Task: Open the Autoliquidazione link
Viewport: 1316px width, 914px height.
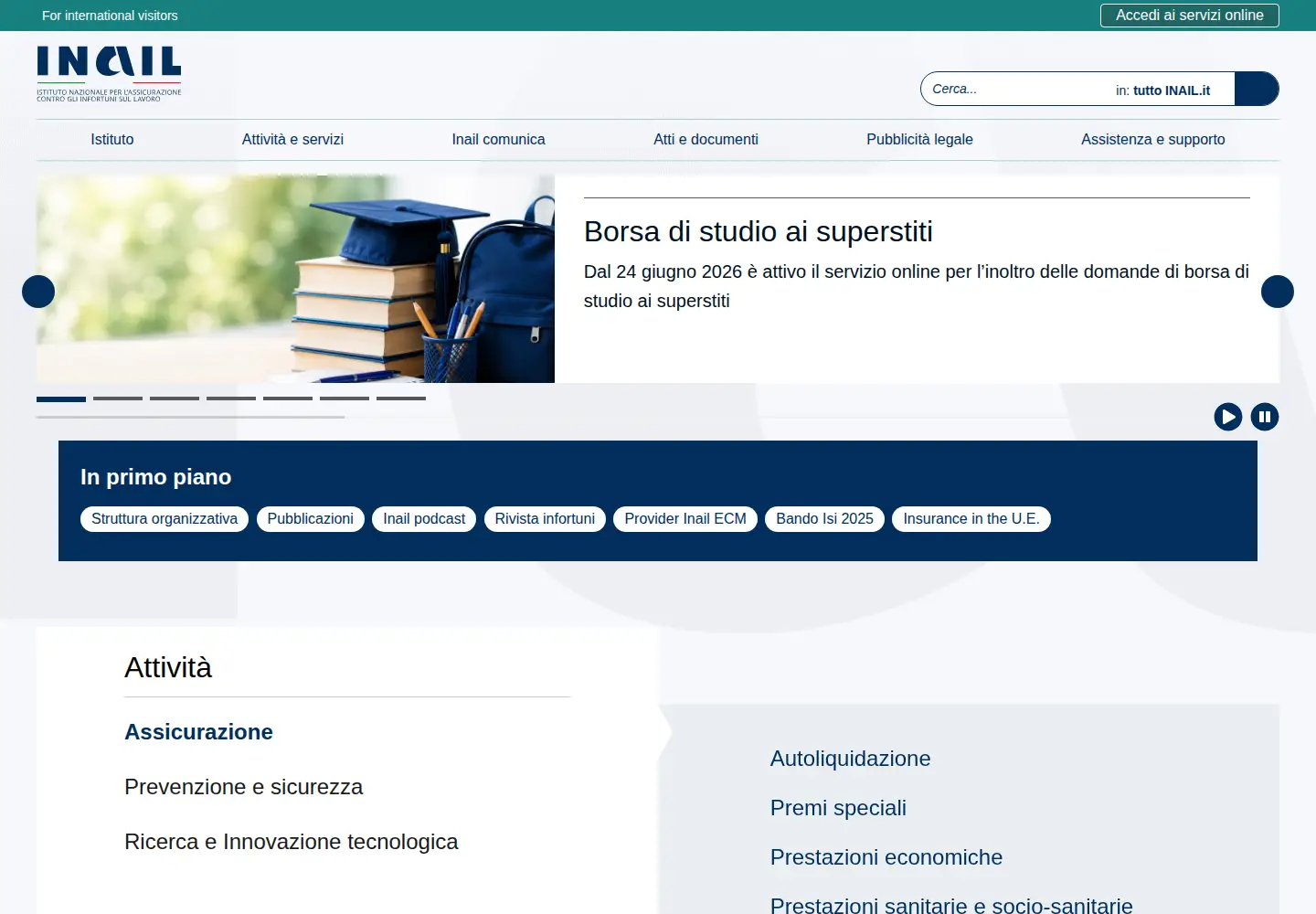Action: coord(850,759)
